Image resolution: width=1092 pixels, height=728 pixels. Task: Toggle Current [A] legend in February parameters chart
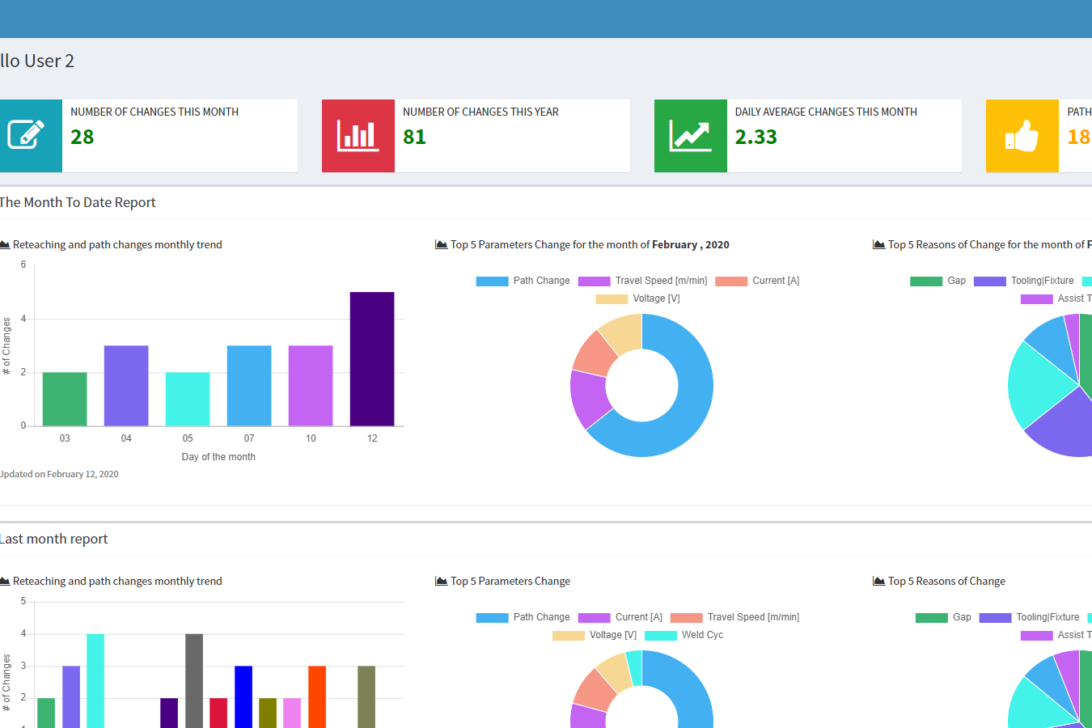pos(768,281)
